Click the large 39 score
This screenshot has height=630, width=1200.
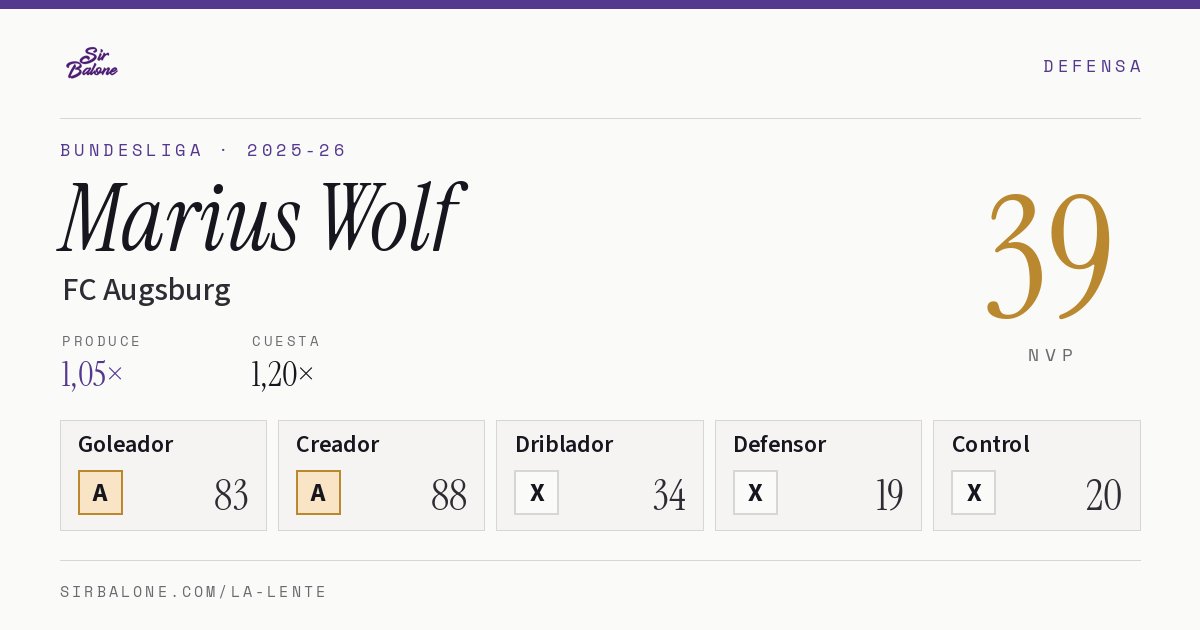click(1050, 256)
